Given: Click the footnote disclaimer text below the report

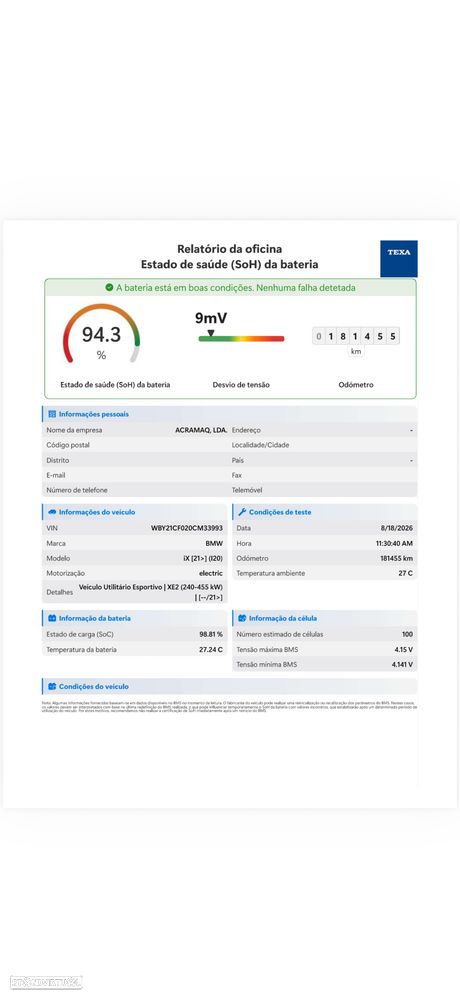Looking at the screenshot, I should 229,707.
